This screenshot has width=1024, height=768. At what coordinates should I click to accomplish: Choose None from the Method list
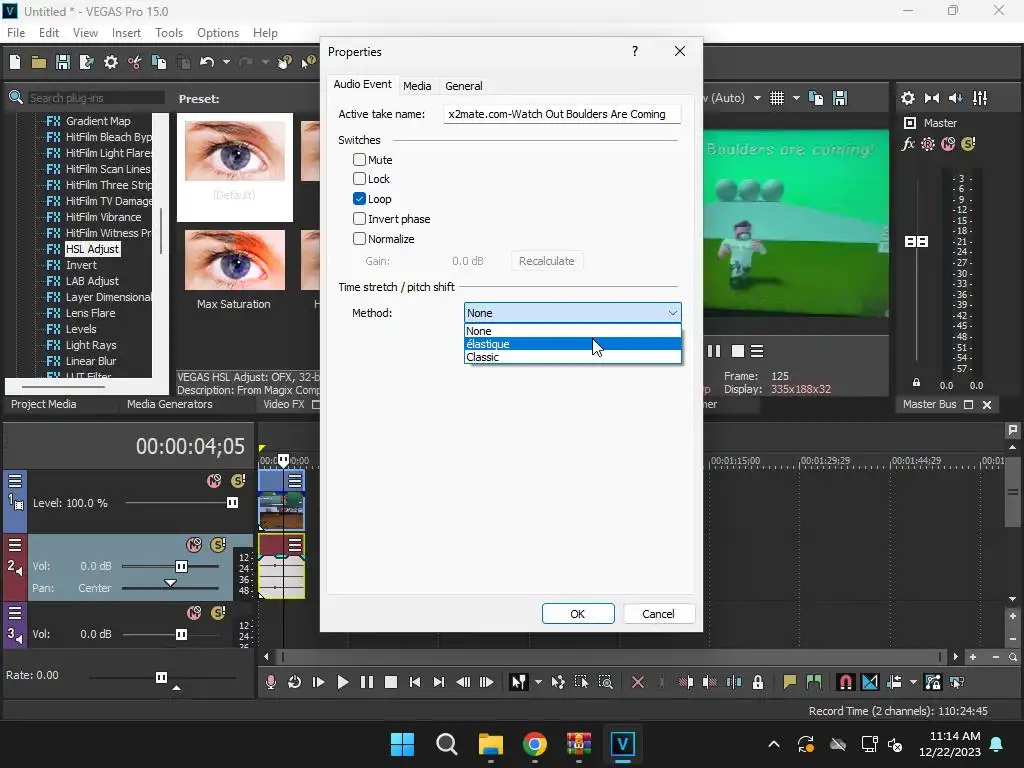572,331
